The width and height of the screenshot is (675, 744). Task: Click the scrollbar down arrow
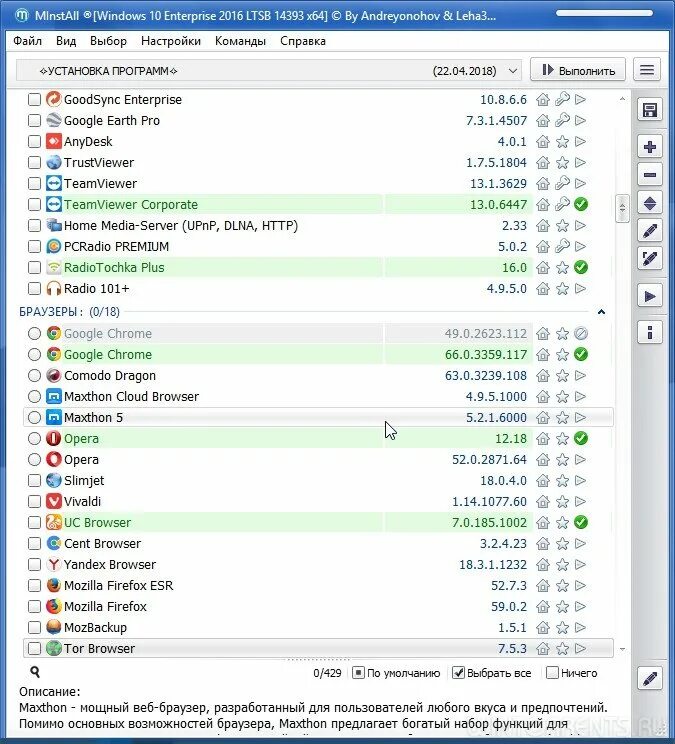pyautogui.click(x=622, y=649)
